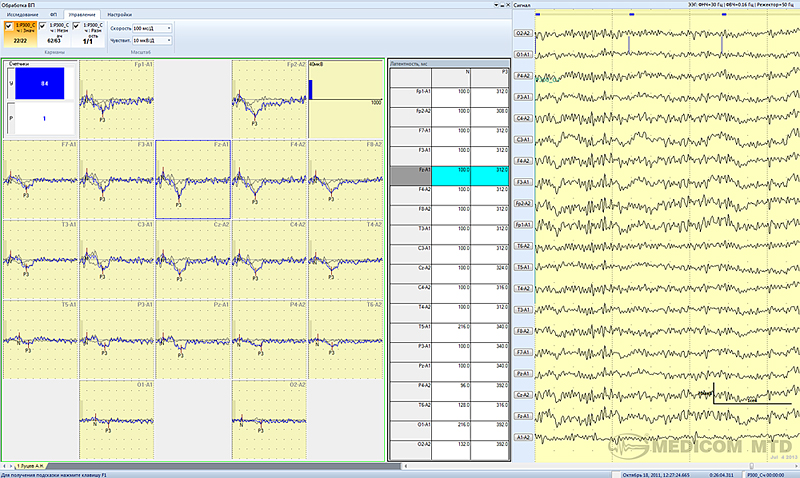
Task: Click the highlighted Fz-A1 N latency cell
Action: pos(451,176)
